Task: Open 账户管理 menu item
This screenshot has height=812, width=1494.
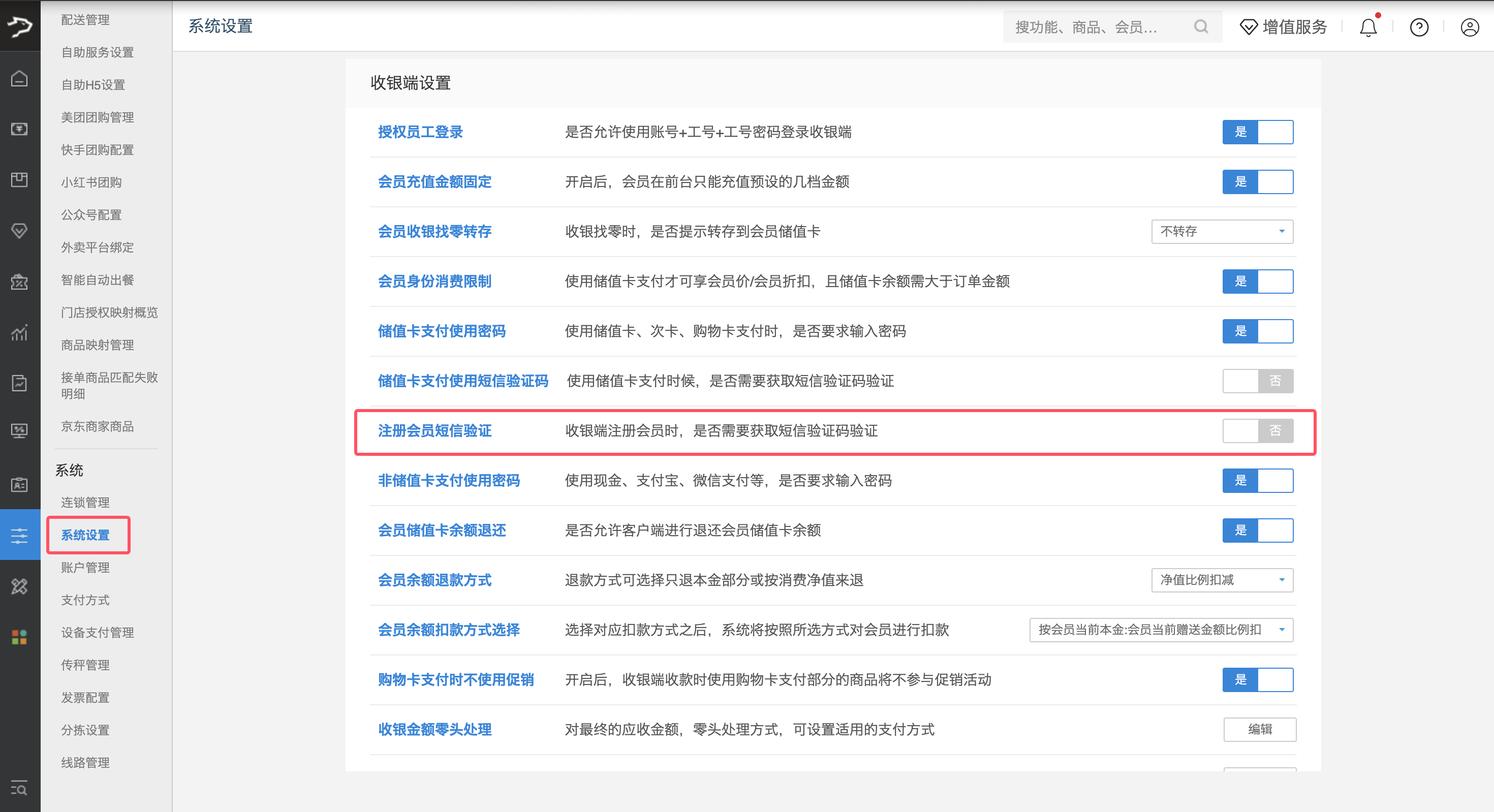Action: coord(85,567)
